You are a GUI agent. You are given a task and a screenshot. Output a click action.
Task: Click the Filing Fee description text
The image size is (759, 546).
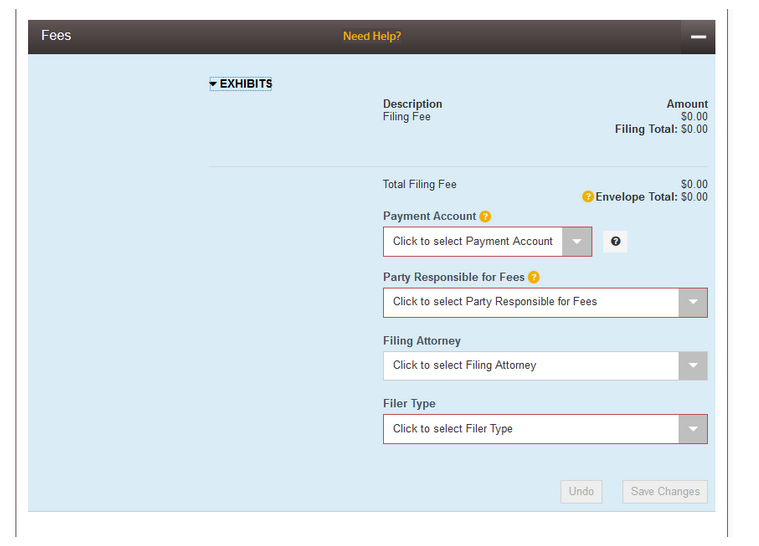(x=405, y=117)
